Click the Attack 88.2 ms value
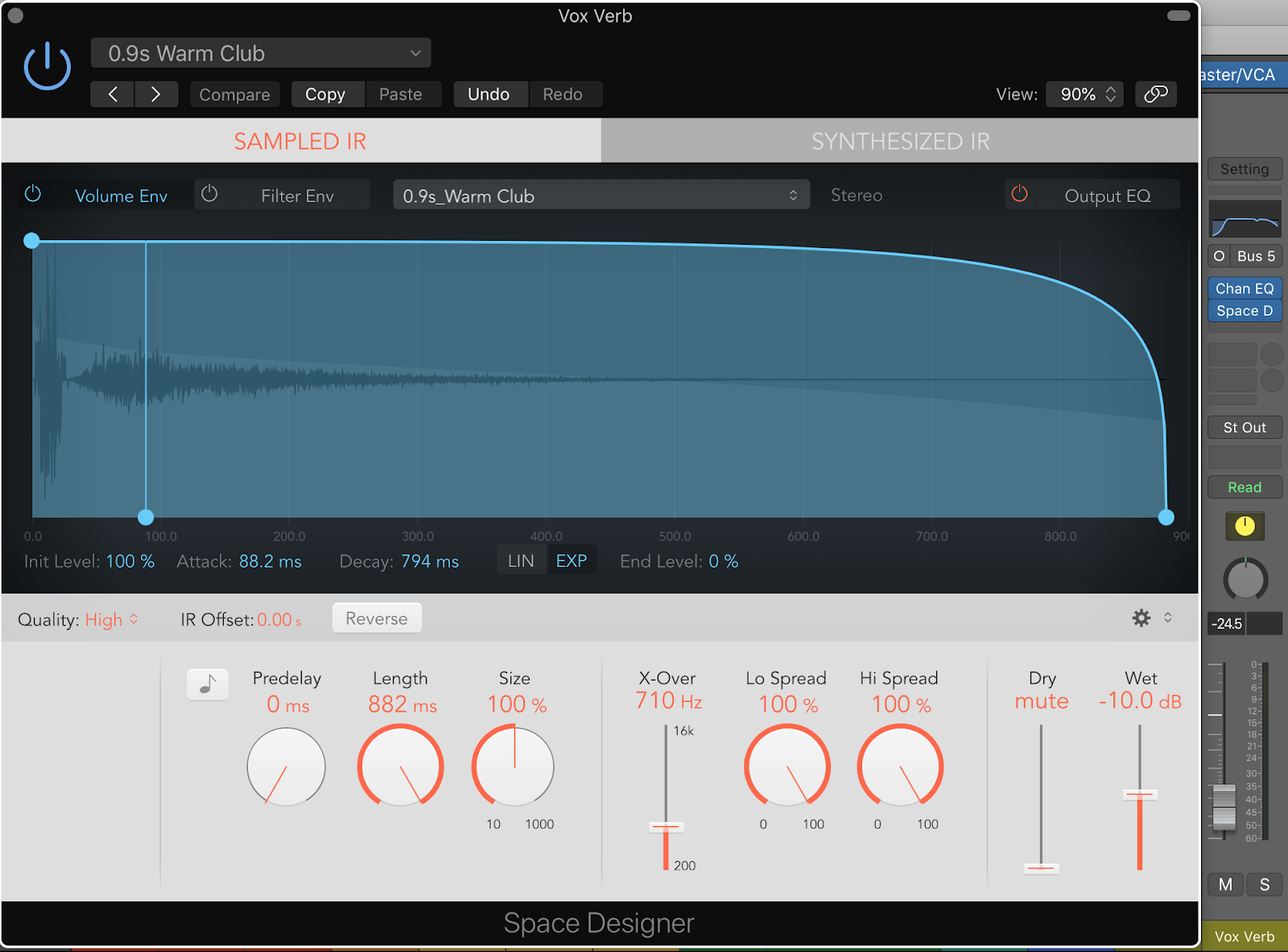 (x=270, y=561)
